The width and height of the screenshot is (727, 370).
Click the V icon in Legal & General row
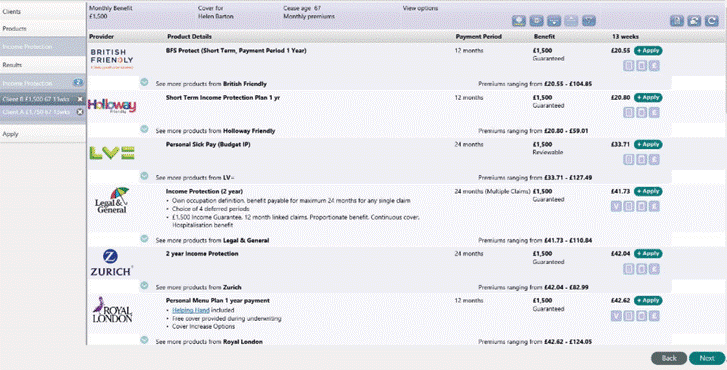(616, 206)
